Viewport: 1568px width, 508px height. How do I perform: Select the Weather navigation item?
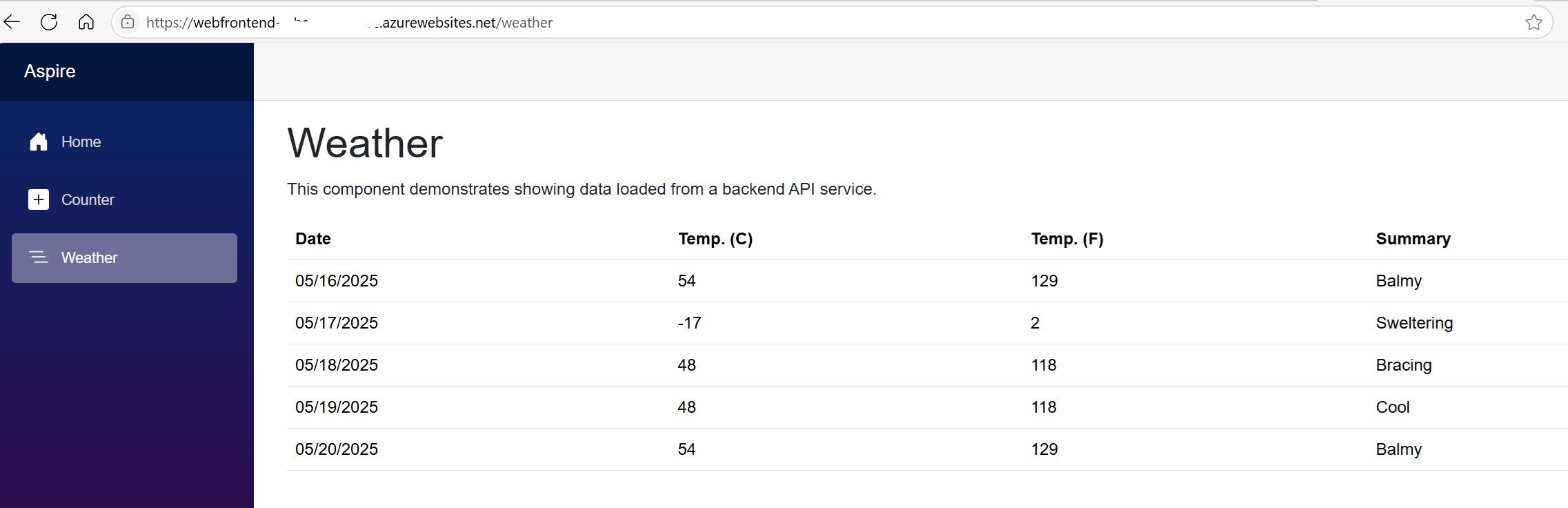tap(90, 257)
